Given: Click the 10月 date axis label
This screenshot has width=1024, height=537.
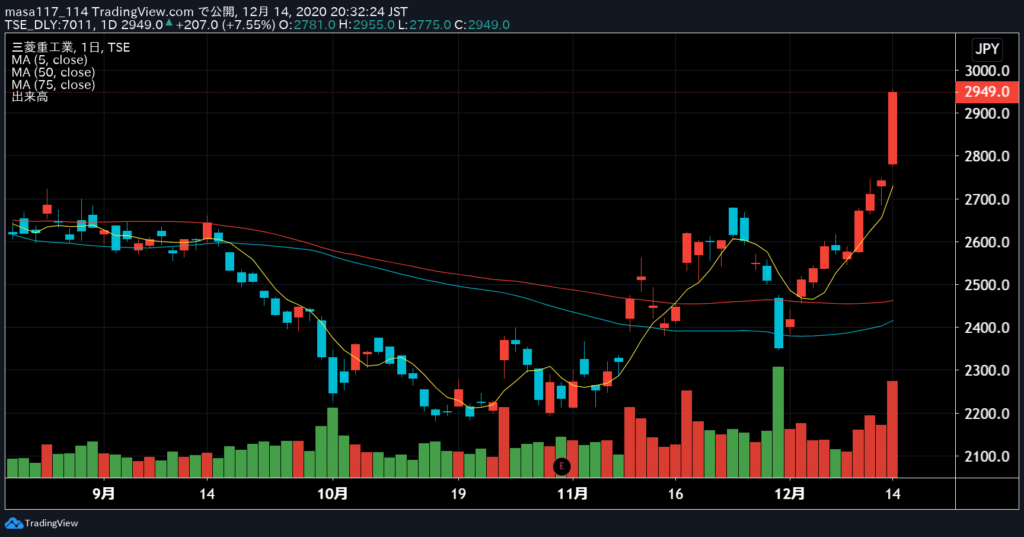Looking at the screenshot, I should pos(332,494).
